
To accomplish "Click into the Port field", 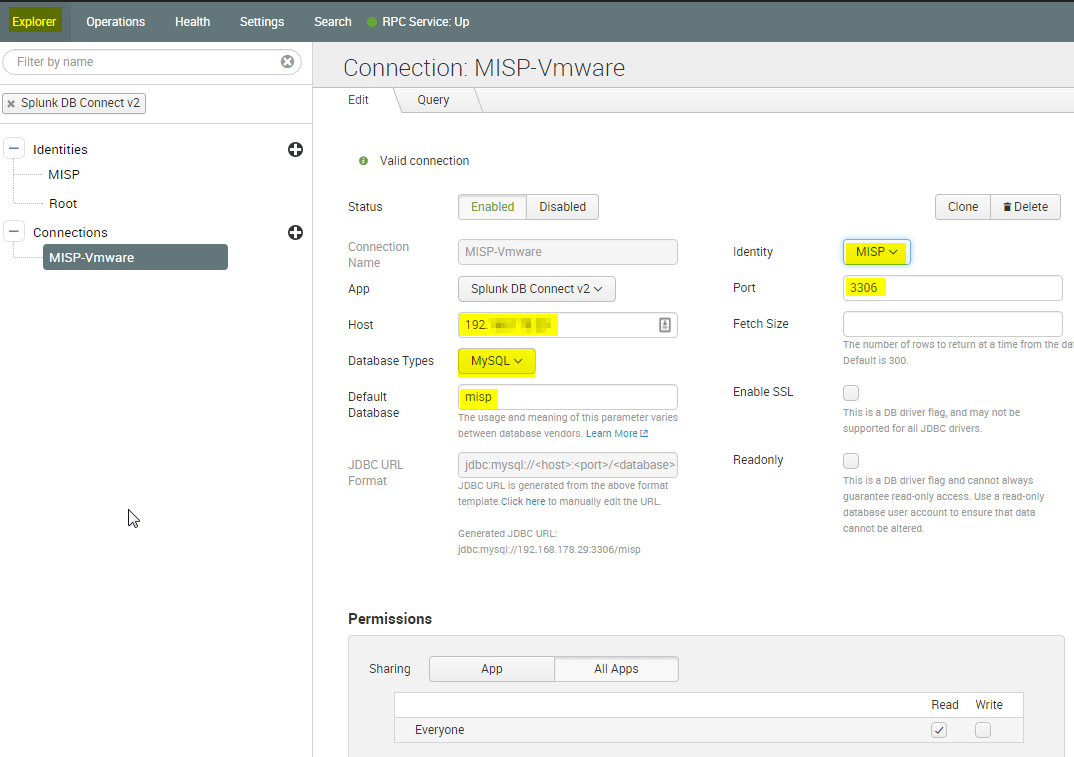I will pos(953,288).
